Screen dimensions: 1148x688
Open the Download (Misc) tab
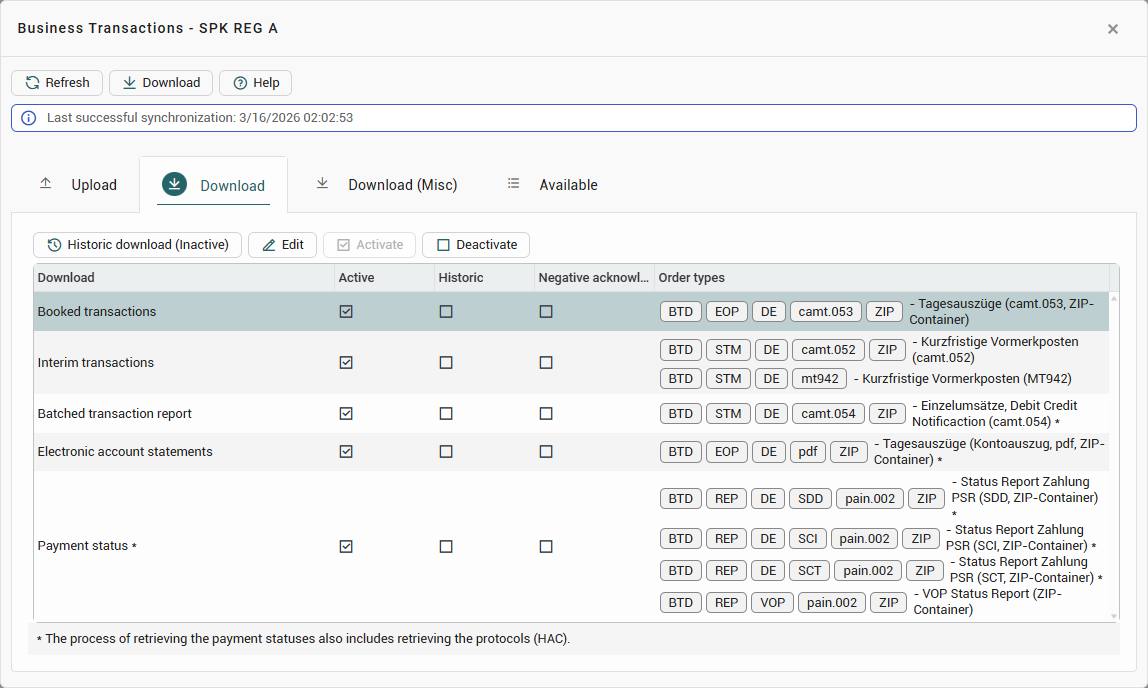(387, 185)
